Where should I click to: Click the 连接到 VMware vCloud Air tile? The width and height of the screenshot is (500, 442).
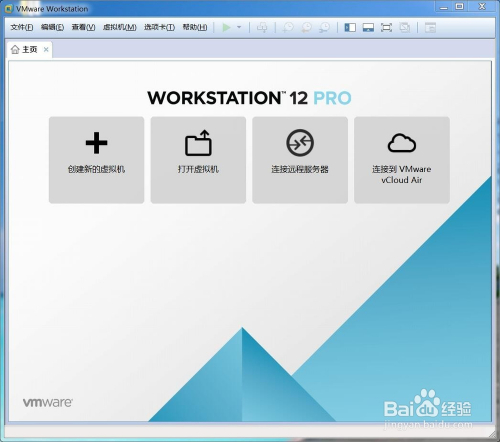(402, 160)
